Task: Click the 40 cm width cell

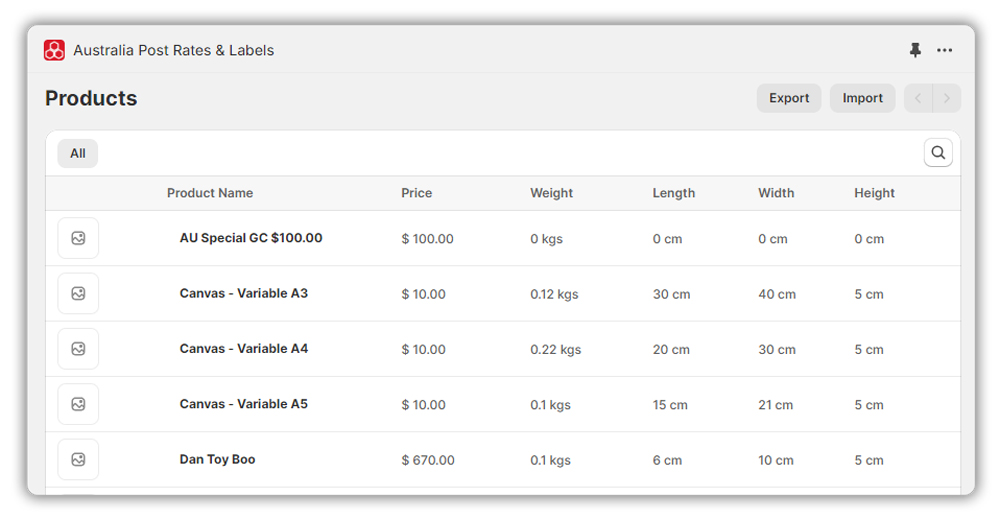Action: tap(777, 294)
